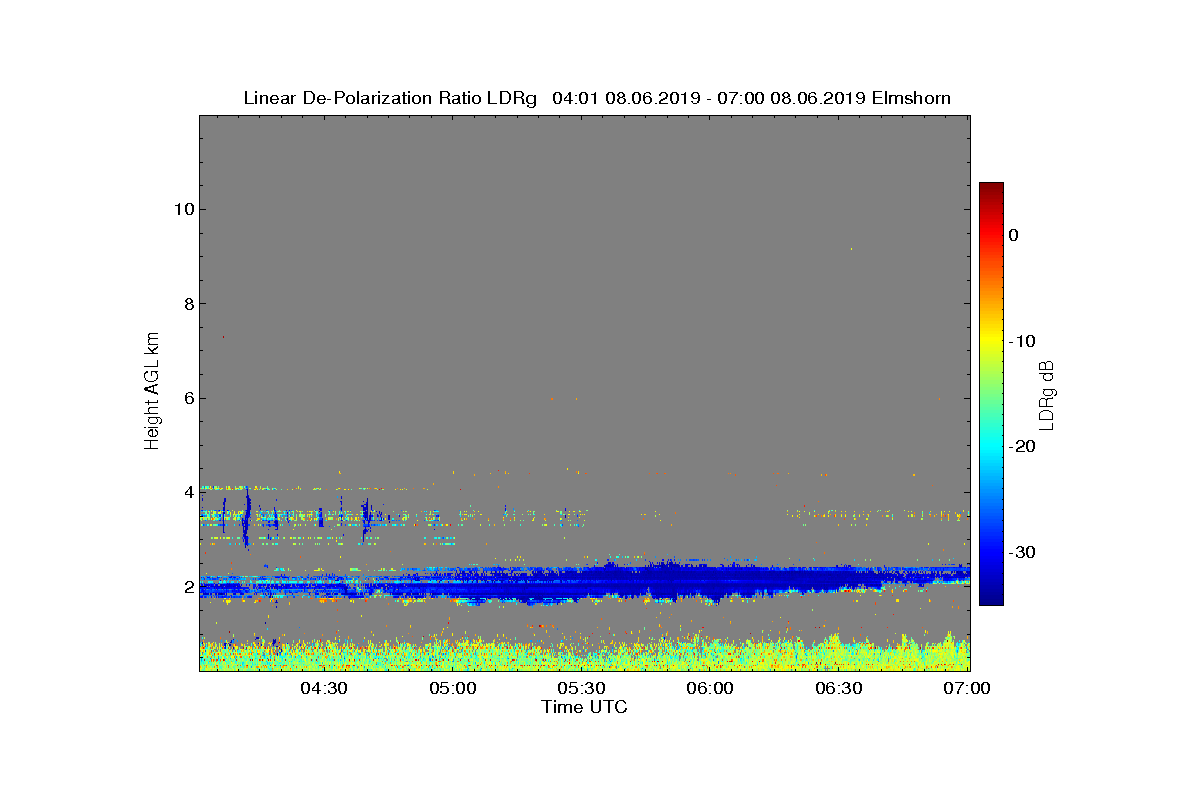
Task: Click the 06:00 time tick label
Action: 711,688
